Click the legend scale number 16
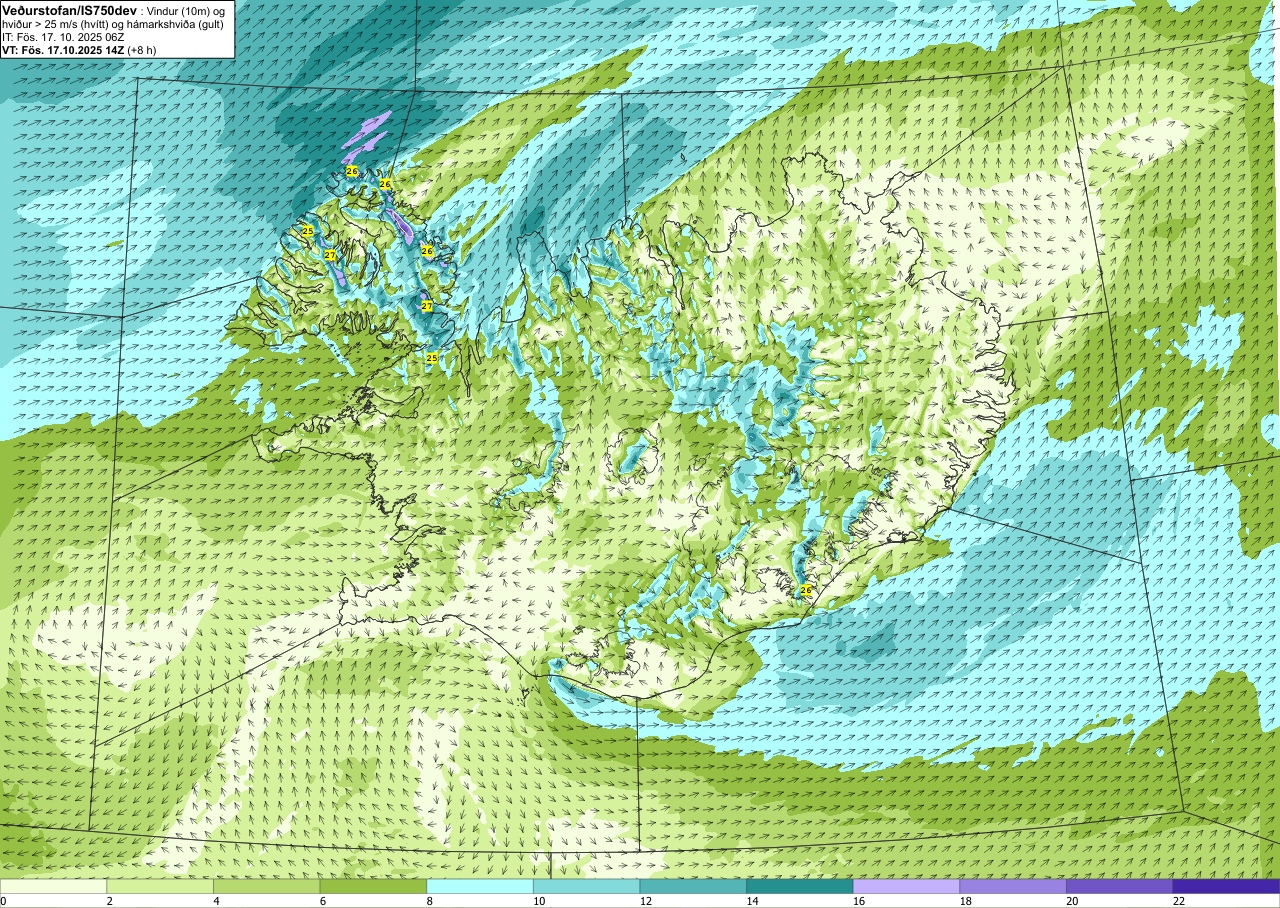 (859, 901)
